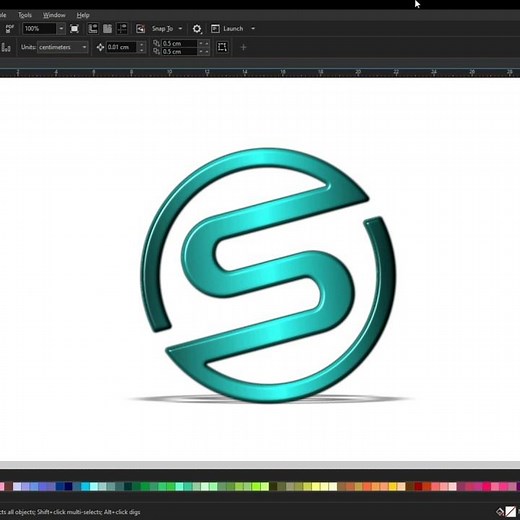The height and width of the screenshot is (520, 520).
Task: Open the zoom level dropdown arrow
Action: (x=61, y=29)
